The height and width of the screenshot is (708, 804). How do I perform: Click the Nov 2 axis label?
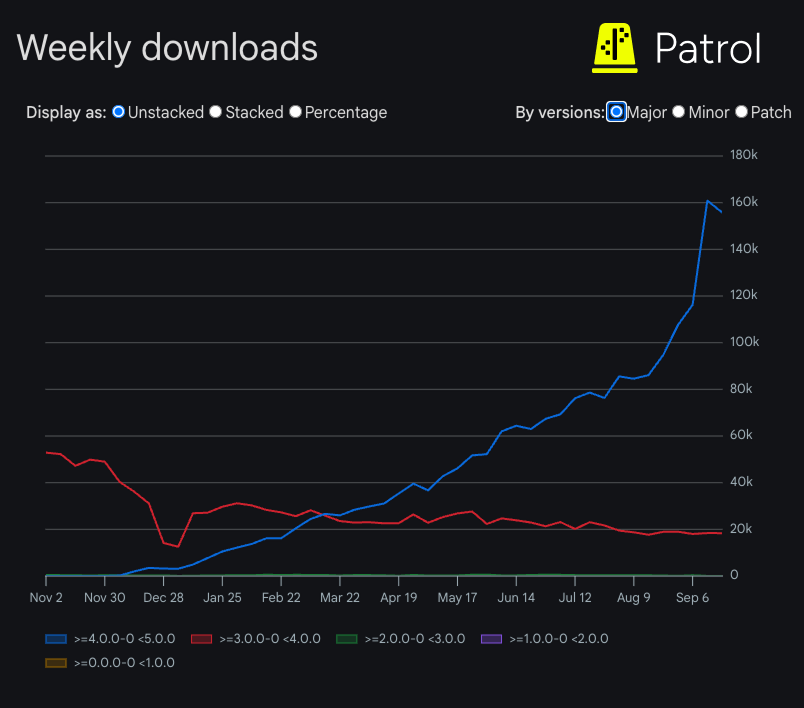[x=46, y=598]
